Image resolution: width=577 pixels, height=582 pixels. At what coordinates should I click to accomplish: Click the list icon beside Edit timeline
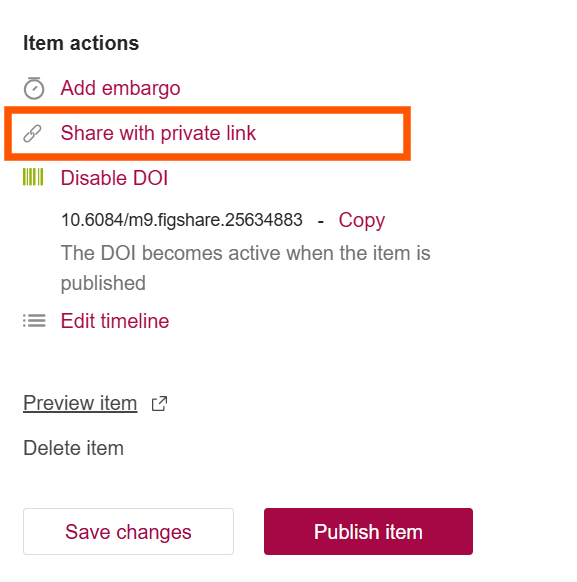34,321
